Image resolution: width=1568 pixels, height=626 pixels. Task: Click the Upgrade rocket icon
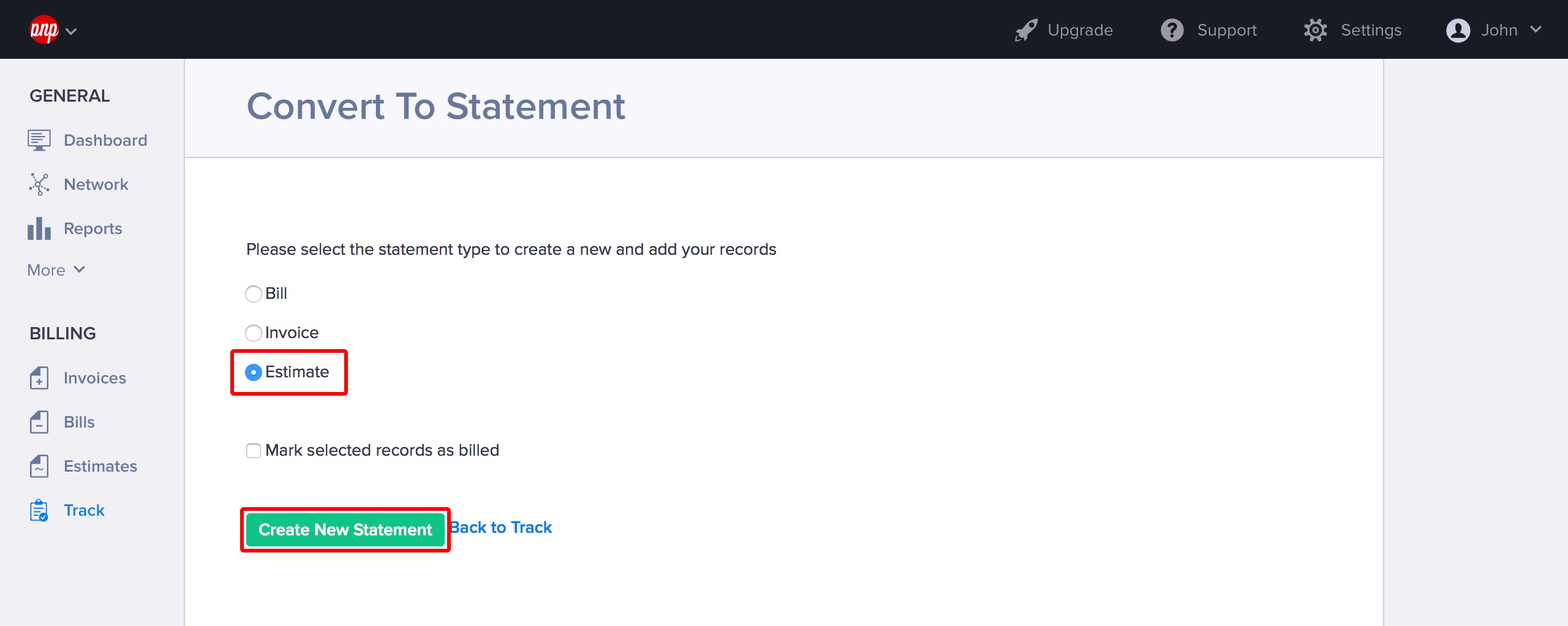tap(1026, 30)
